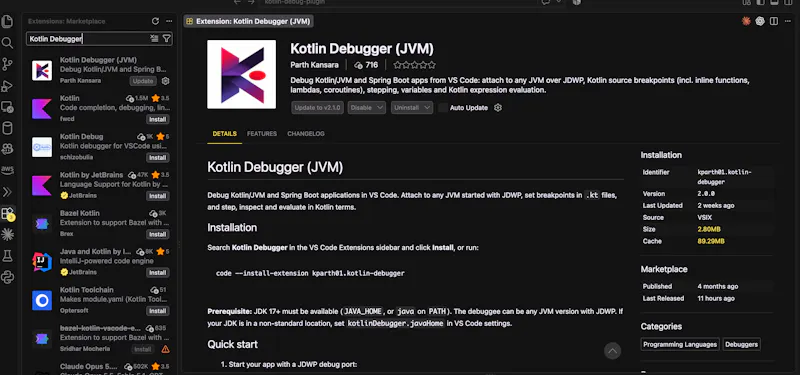
Task: Expand the Uninstall dropdown arrow
Action: point(427,108)
